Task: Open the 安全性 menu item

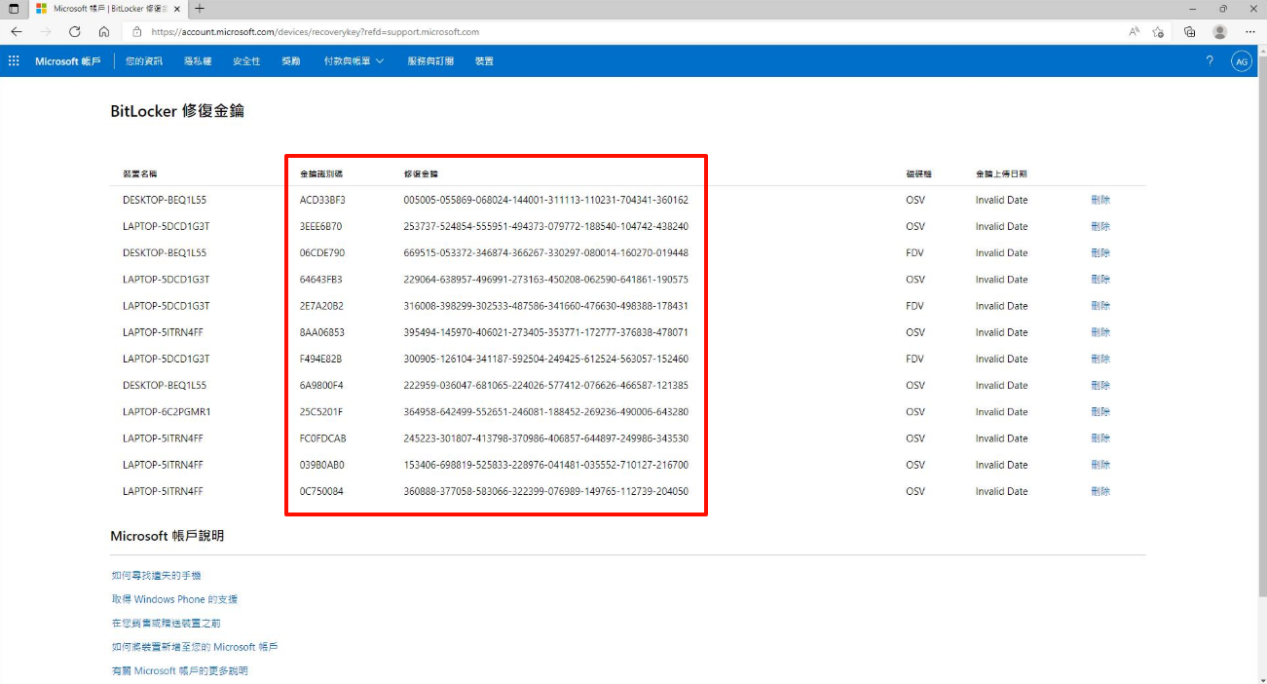Action: point(246,61)
